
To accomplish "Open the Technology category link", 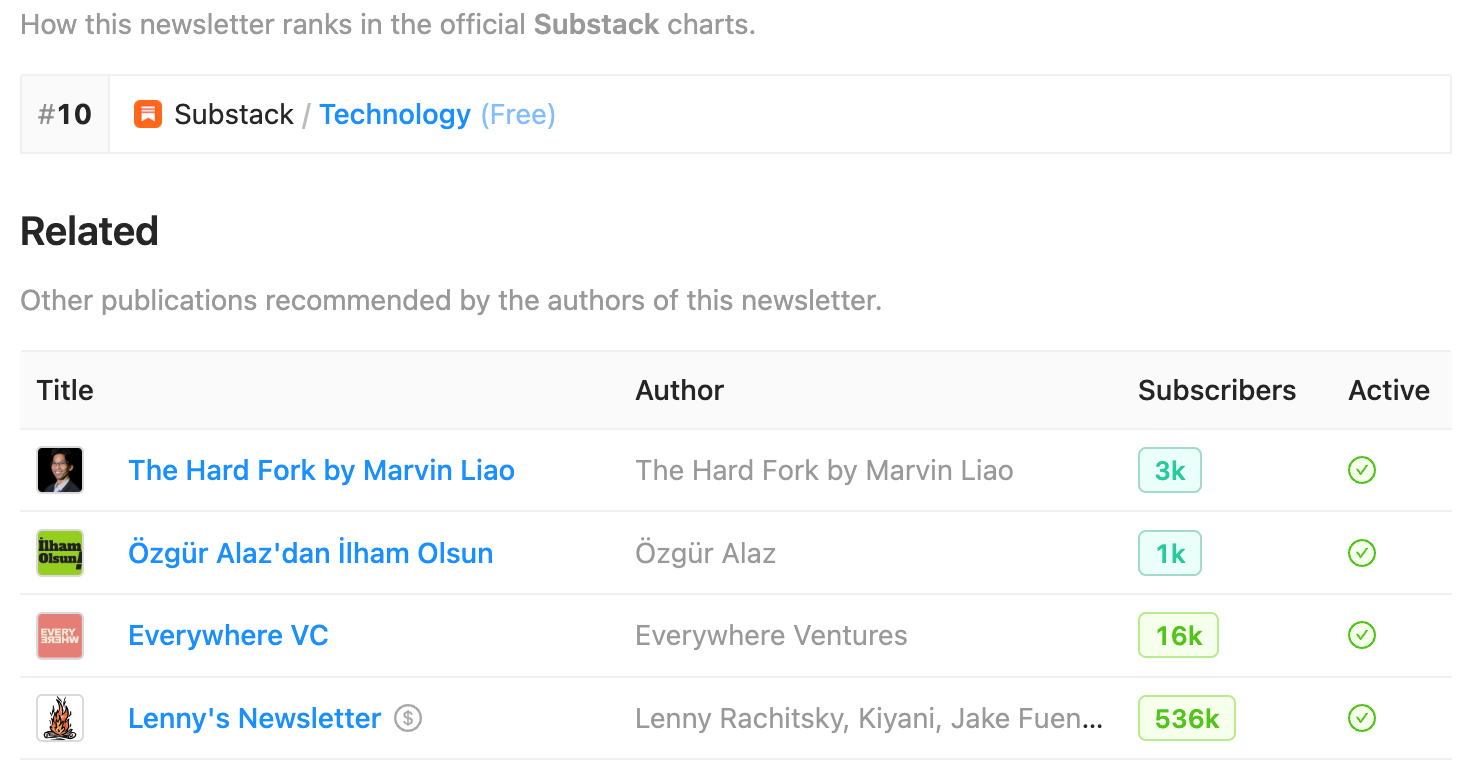I will (x=395, y=115).
